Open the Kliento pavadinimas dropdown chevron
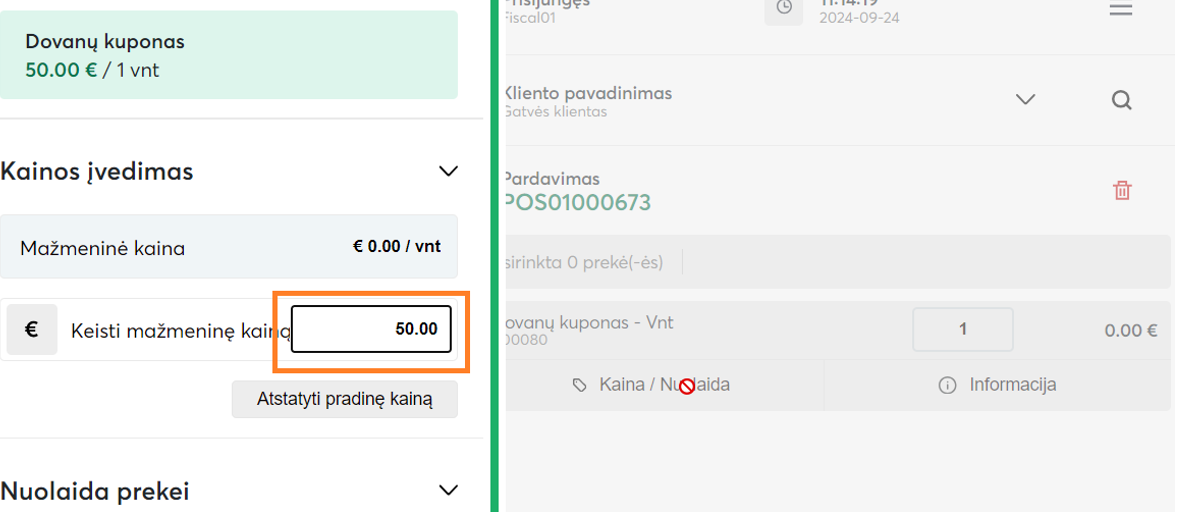The width and height of the screenshot is (1184, 512). pos(1024,100)
